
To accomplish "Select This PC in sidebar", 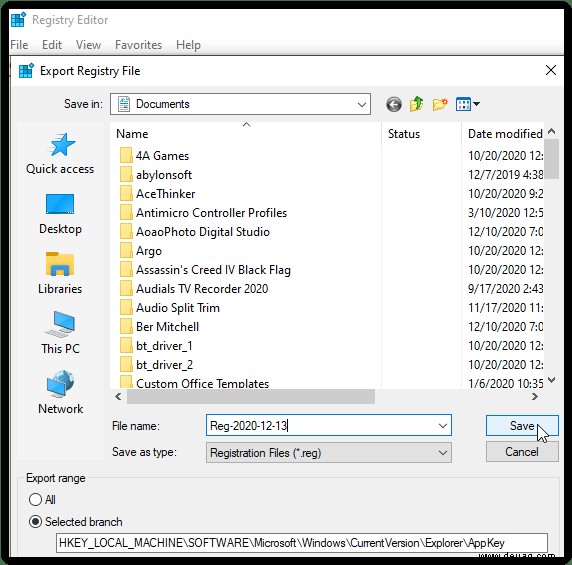I will tap(60, 333).
